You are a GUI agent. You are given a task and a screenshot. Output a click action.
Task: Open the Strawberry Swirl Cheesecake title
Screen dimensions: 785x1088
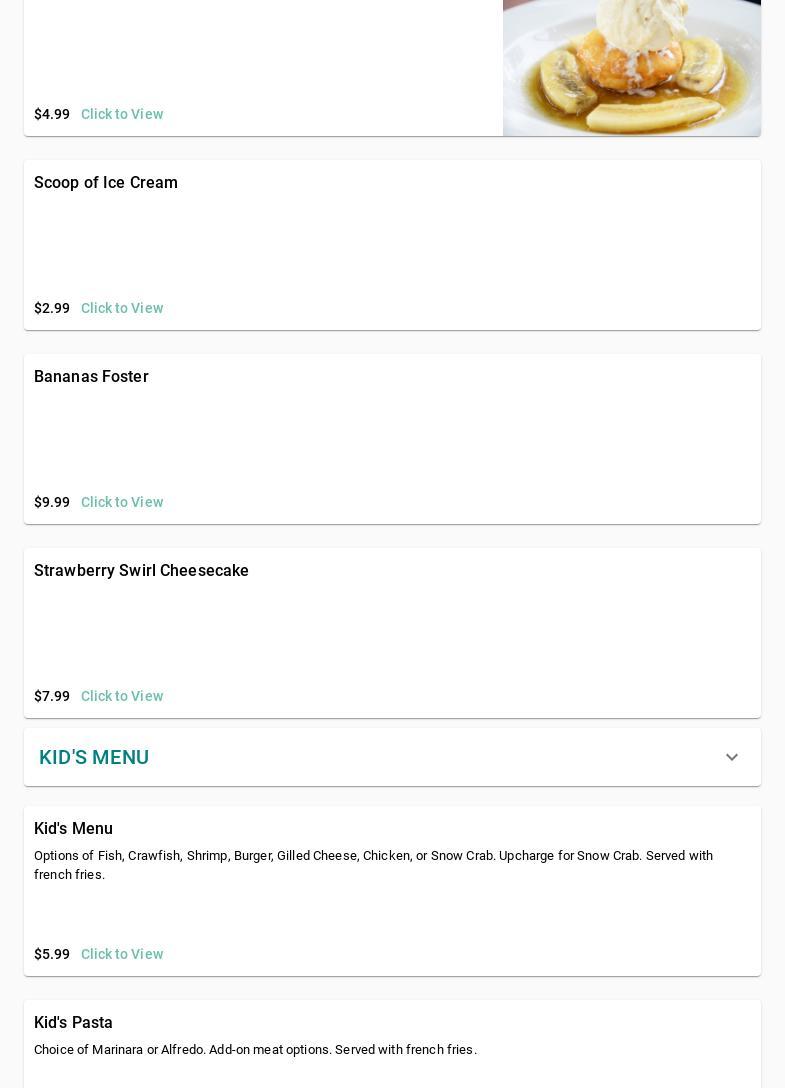[141, 571]
